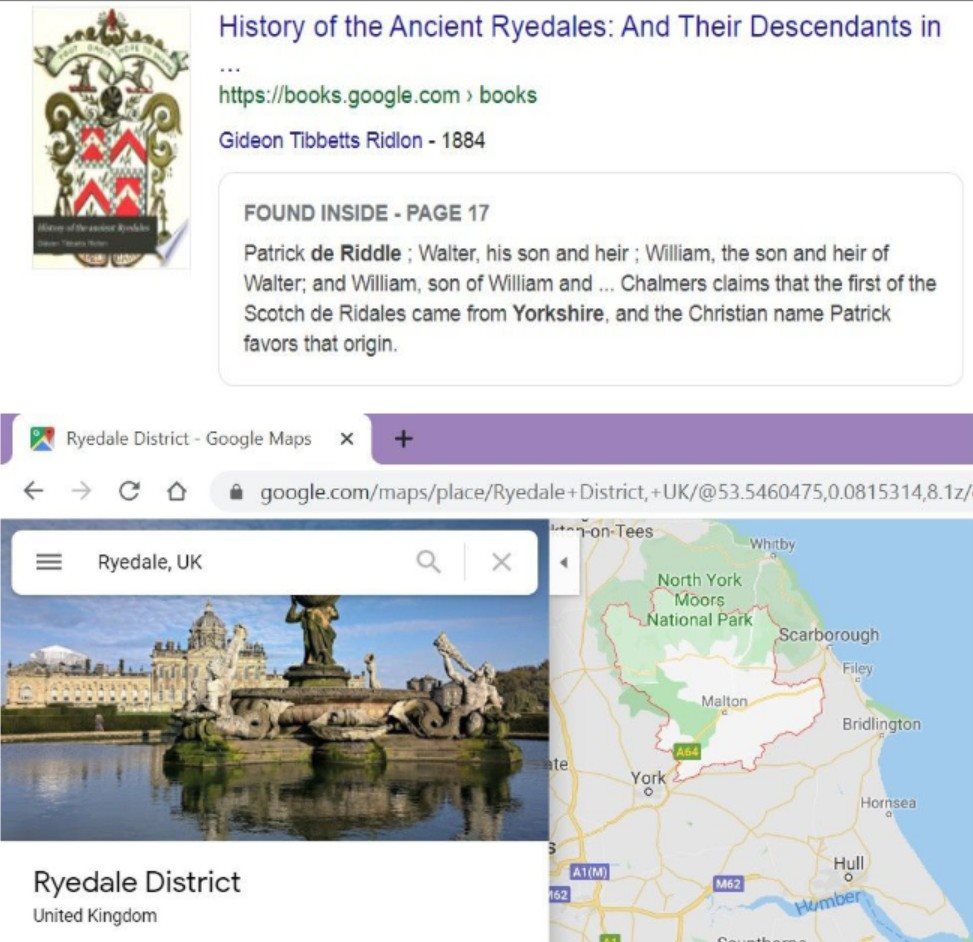Viewport: 973px width, 942px height.
Task: Click the Bridlington label on the map
Action: 881,724
